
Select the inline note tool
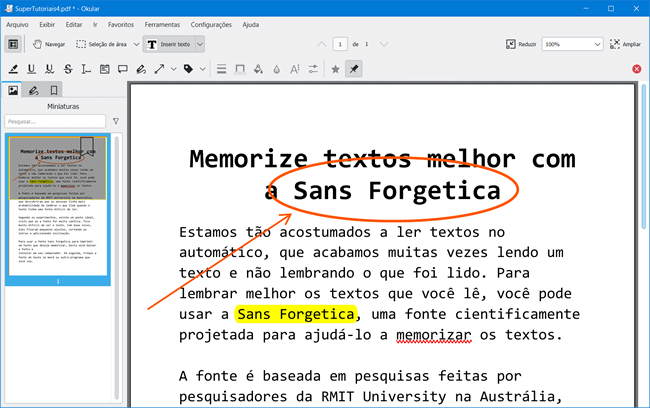pos(104,69)
